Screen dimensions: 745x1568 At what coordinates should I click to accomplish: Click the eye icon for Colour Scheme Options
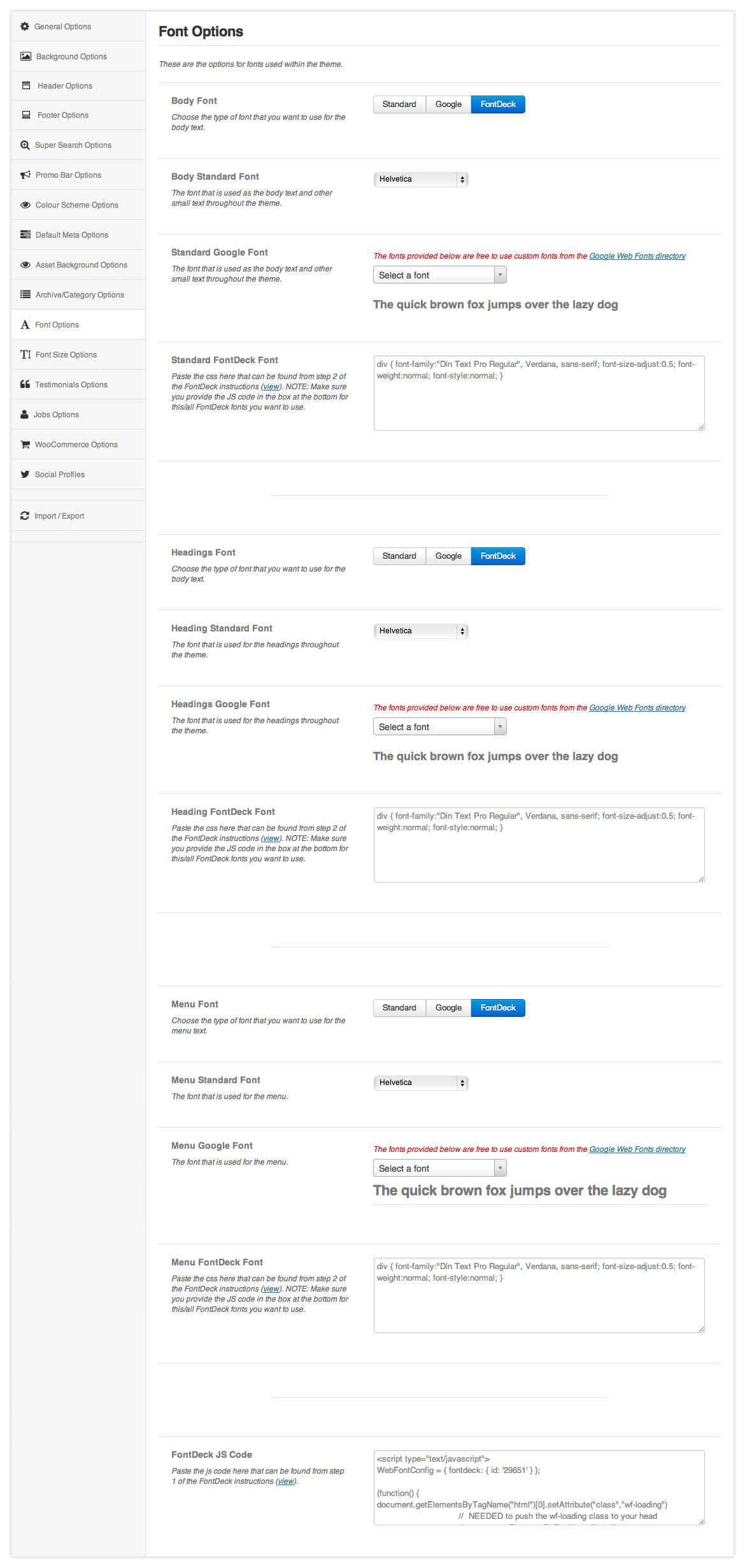[25, 205]
